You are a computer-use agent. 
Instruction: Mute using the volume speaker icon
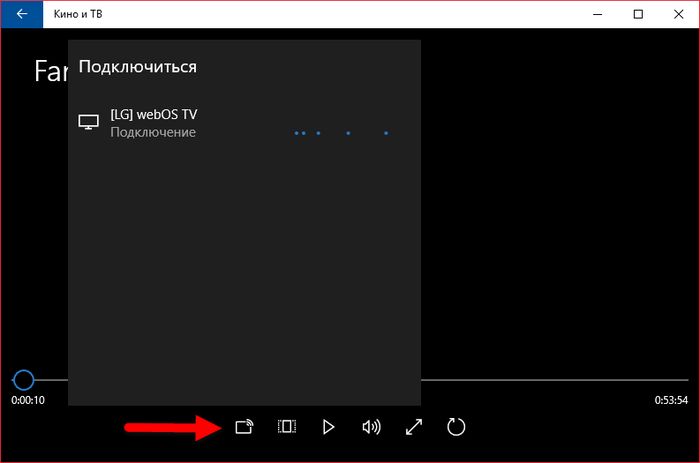pos(371,427)
